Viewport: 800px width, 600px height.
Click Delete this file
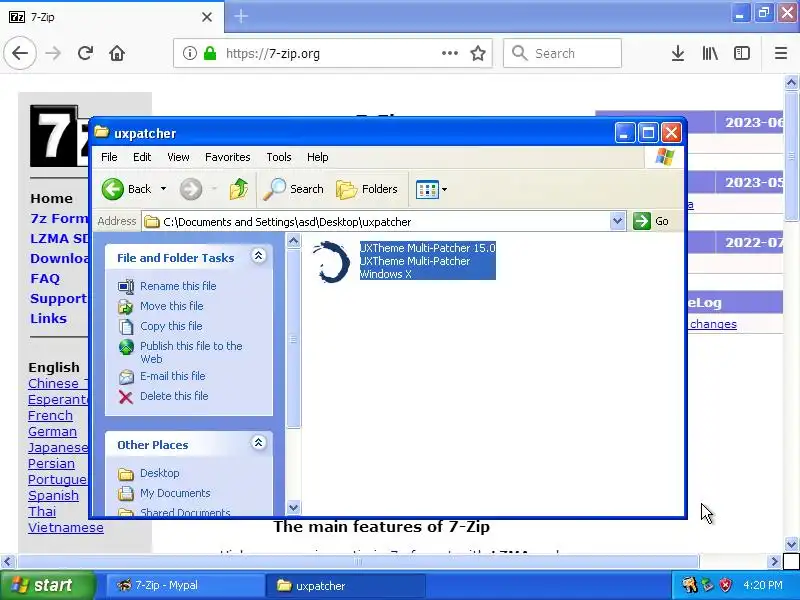(174, 396)
